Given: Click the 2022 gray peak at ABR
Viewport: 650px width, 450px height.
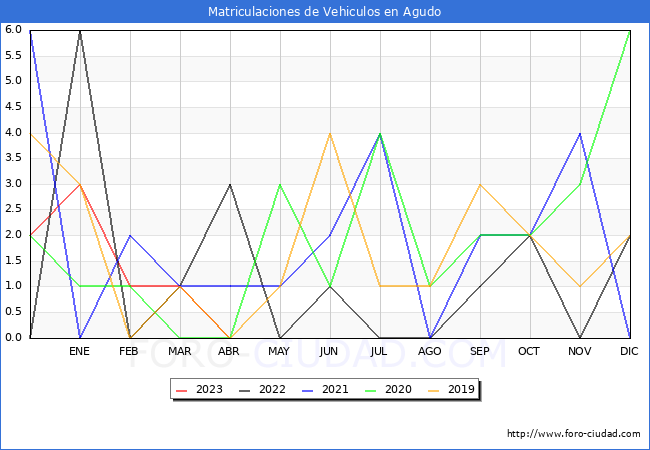Looking at the screenshot, I should click(230, 184).
